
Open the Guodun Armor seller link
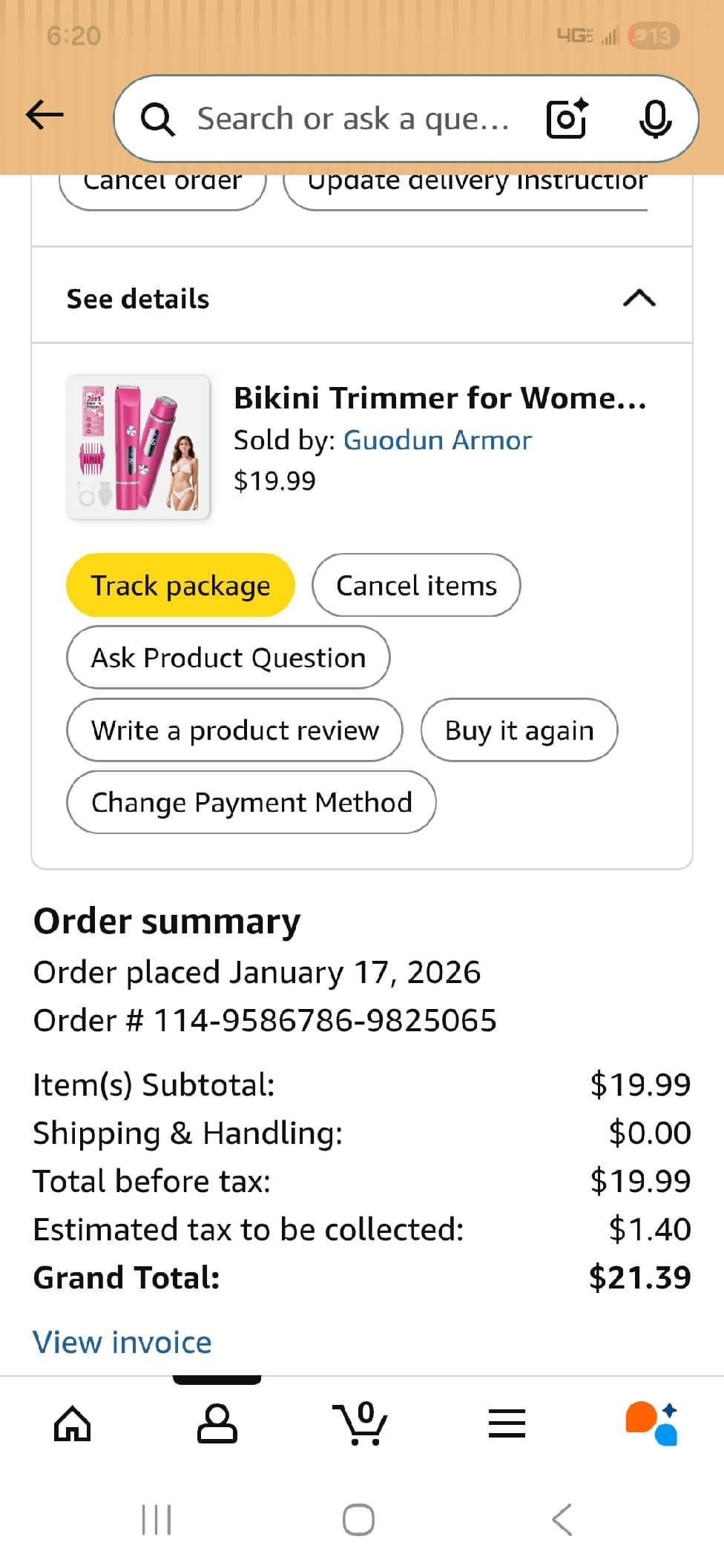tap(438, 440)
